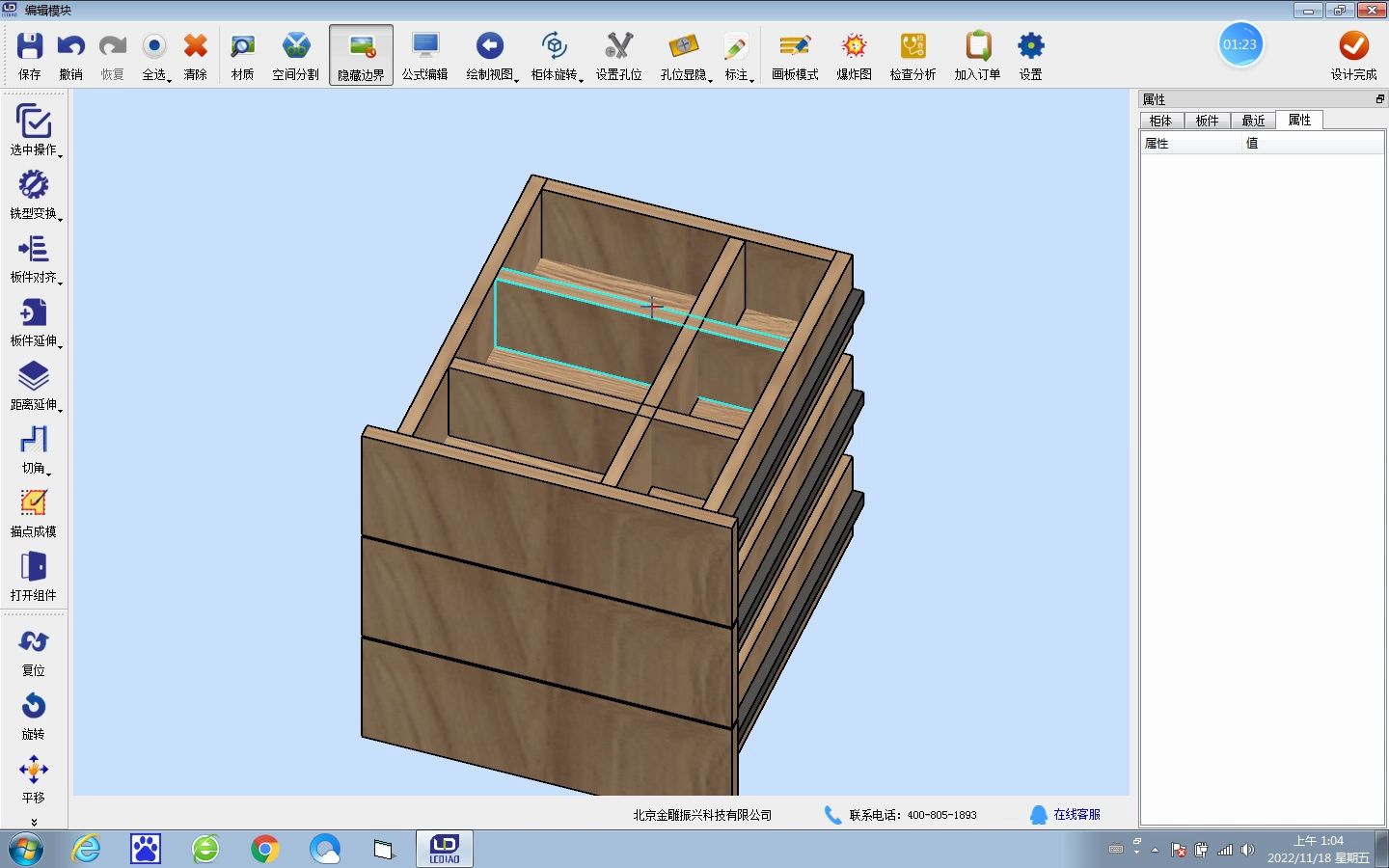Launch Internet Explorer from taskbar
1389x868 pixels.
(x=86, y=849)
